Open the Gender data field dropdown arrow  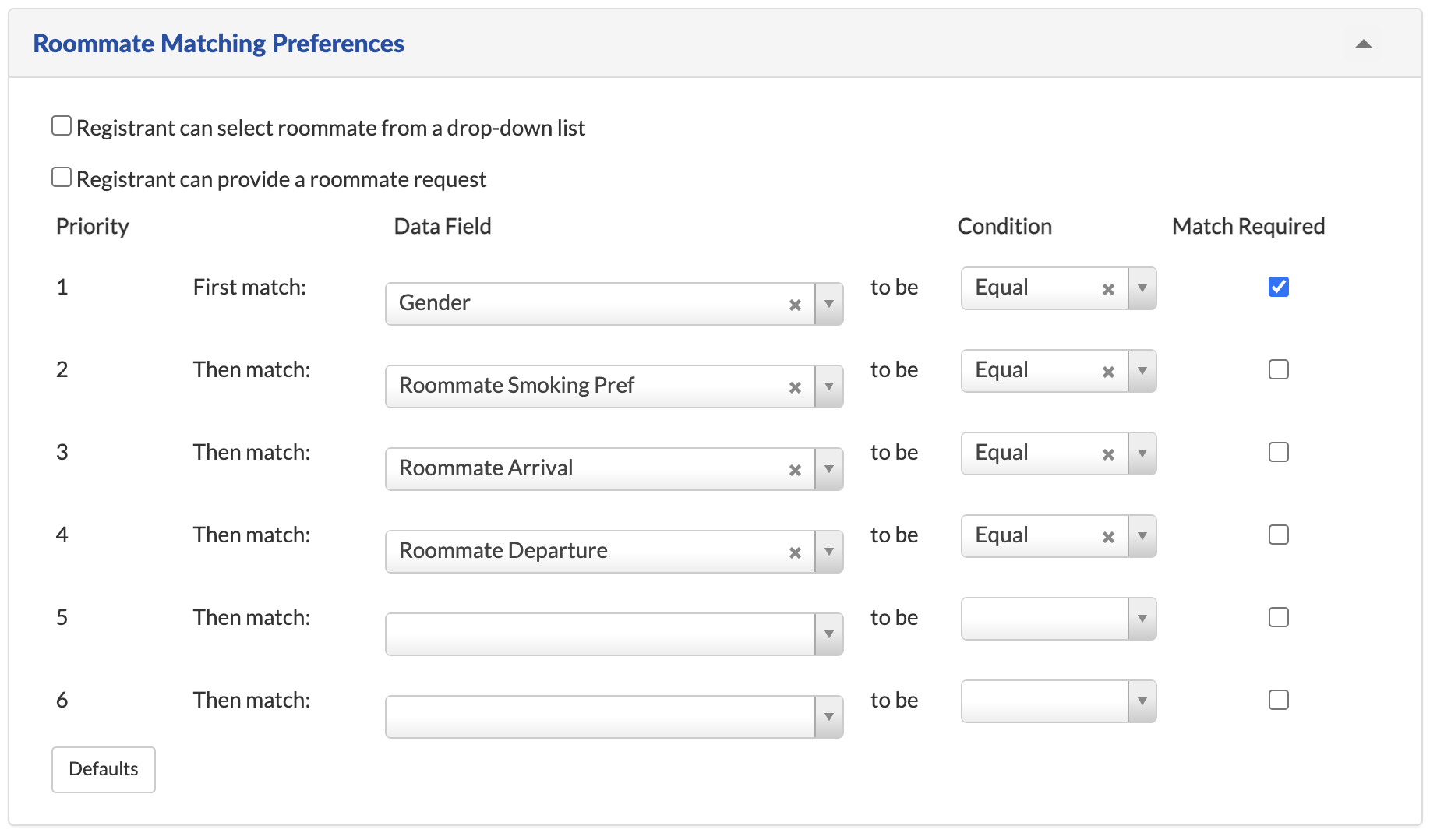coord(829,304)
